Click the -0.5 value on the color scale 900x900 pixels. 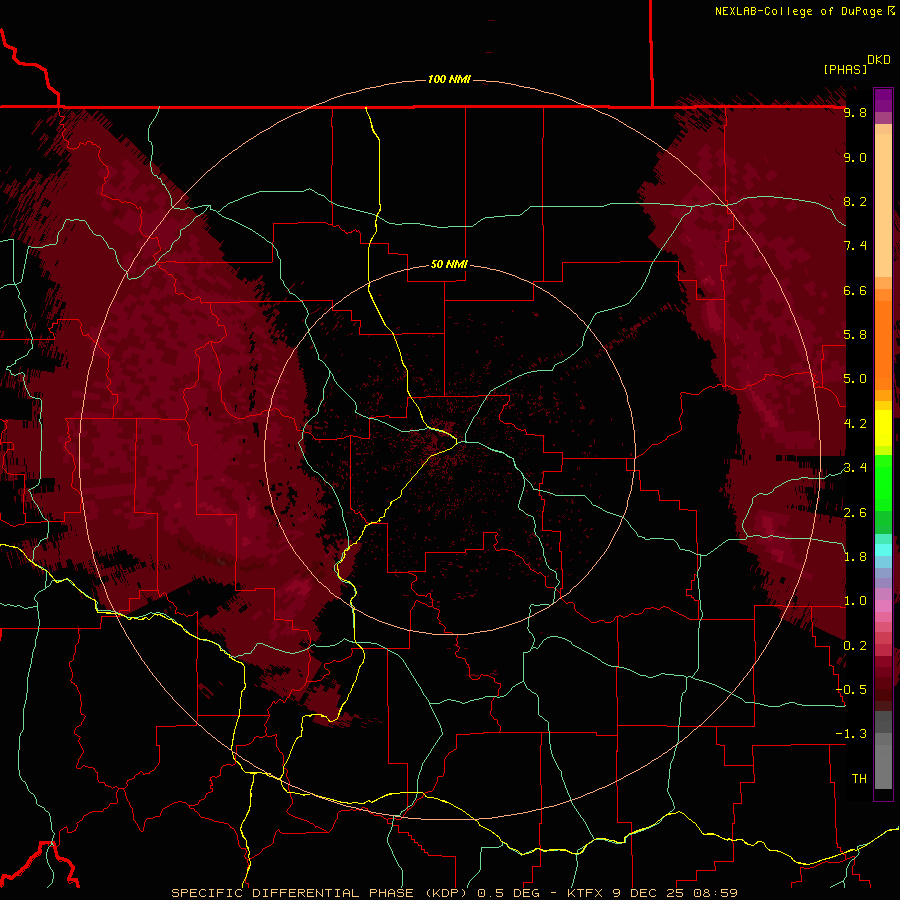pyautogui.click(x=852, y=690)
